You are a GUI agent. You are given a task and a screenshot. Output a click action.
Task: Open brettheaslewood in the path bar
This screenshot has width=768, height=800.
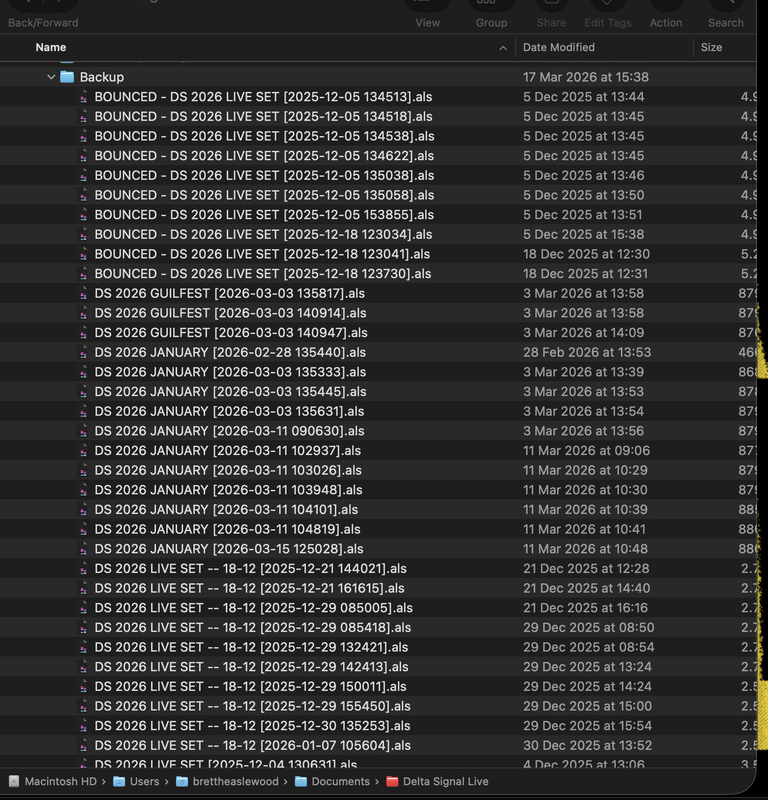point(235,781)
